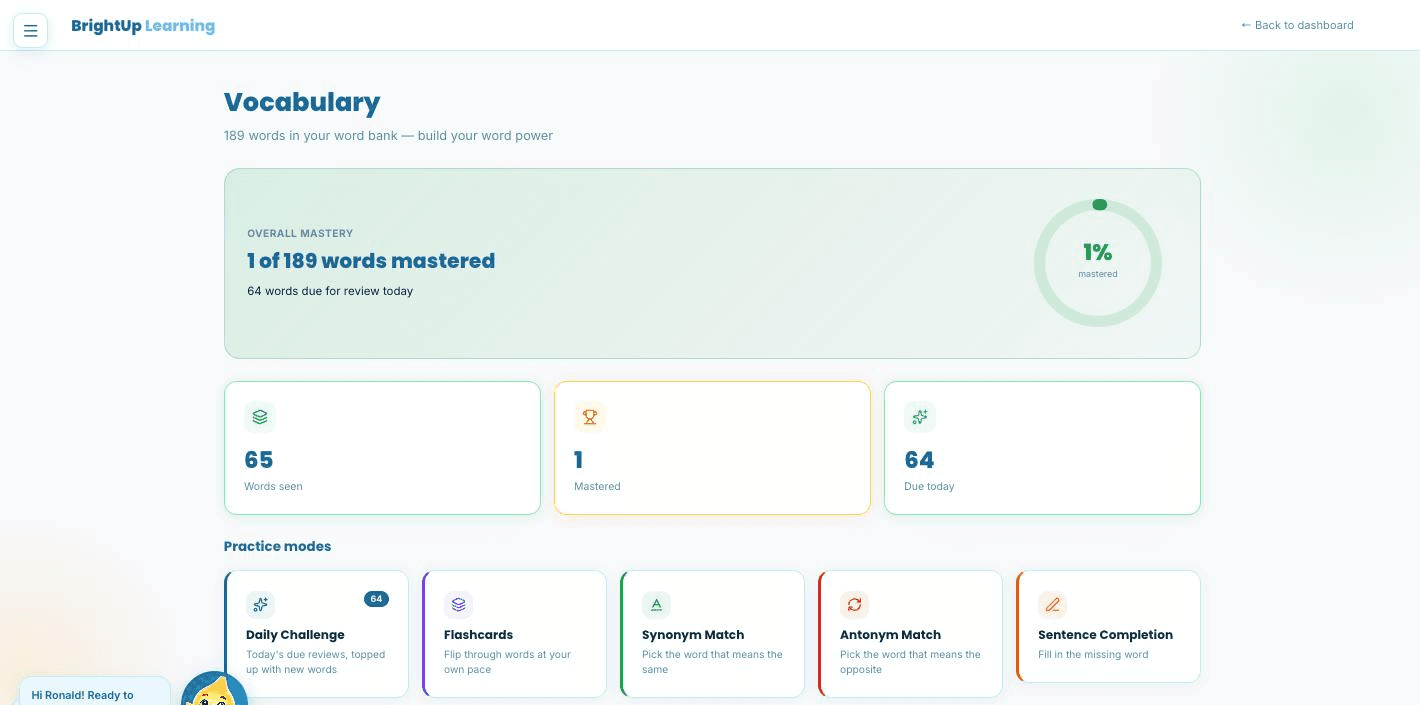Click '64 words due for review today'

click(x=330, y=291)
